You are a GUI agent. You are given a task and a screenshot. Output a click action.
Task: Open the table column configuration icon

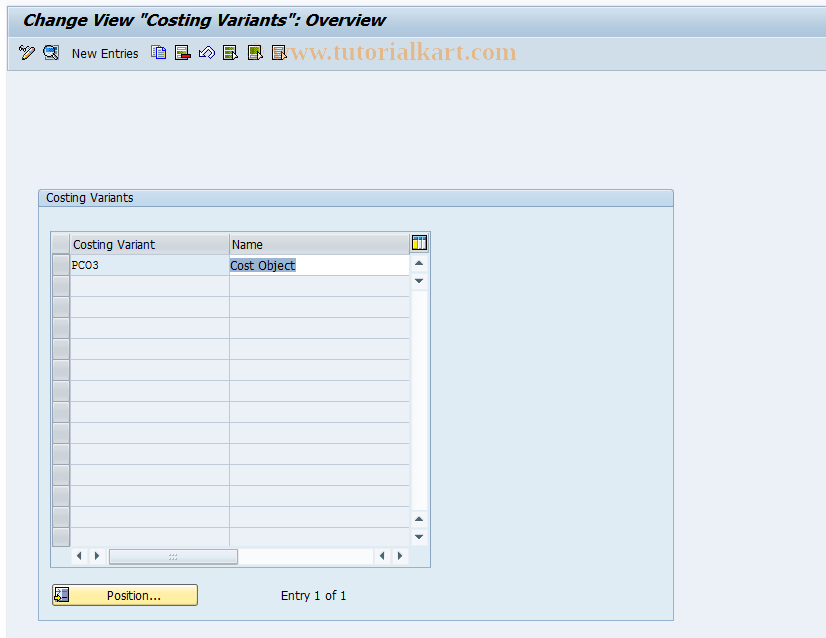(419, 242)
